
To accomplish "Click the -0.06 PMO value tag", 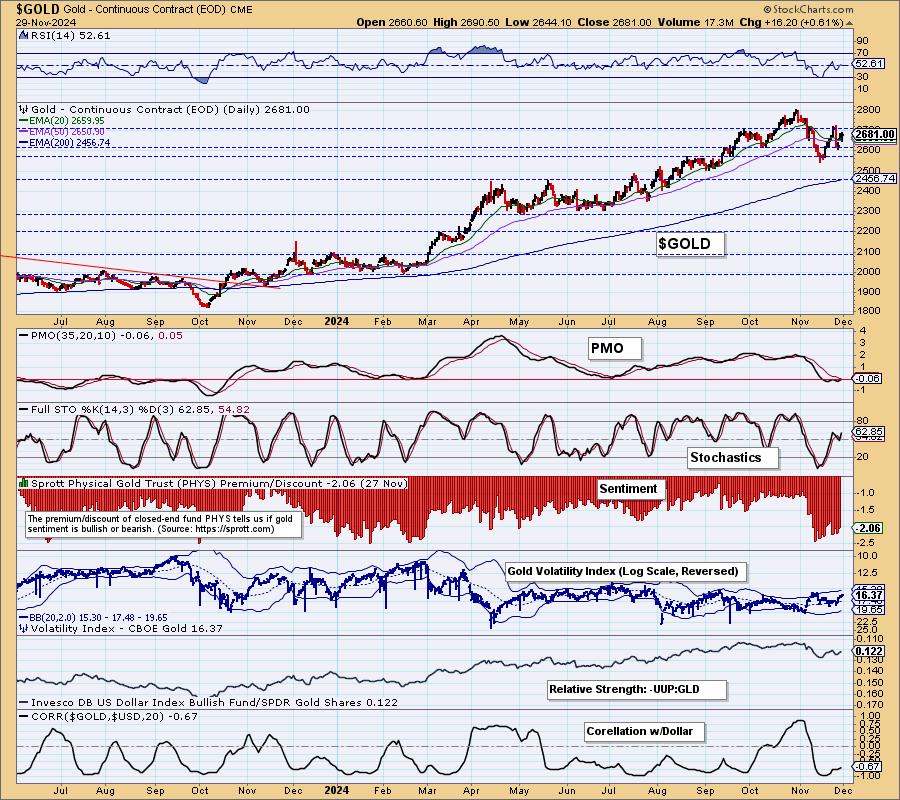I will (868, 378).
